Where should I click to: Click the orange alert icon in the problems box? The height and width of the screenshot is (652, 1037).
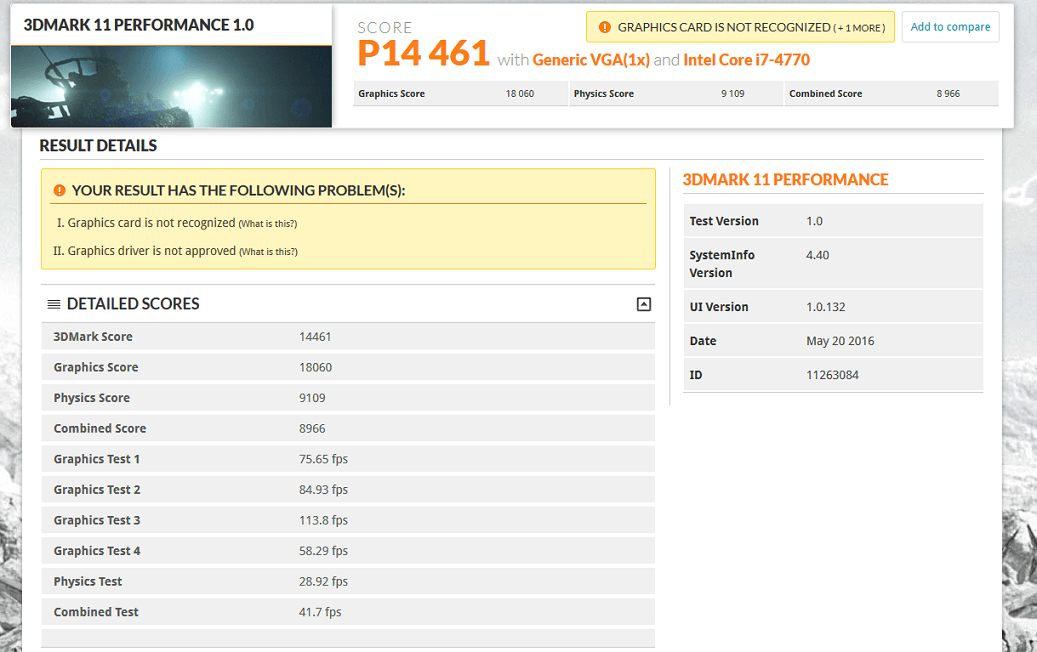pyautogui.click(x=59, y=190)
